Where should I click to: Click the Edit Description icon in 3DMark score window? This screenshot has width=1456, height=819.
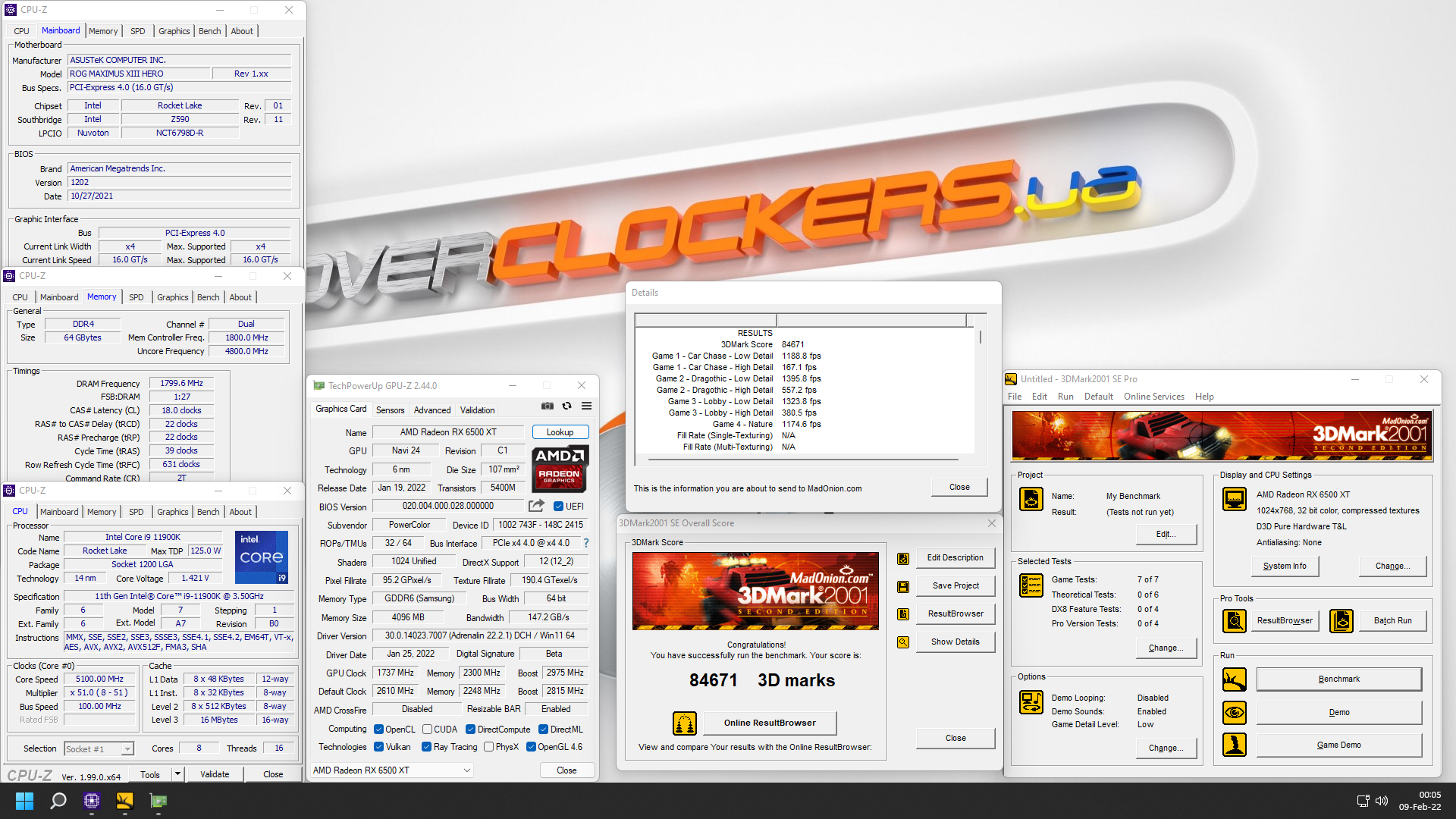(x=903, y=558)
